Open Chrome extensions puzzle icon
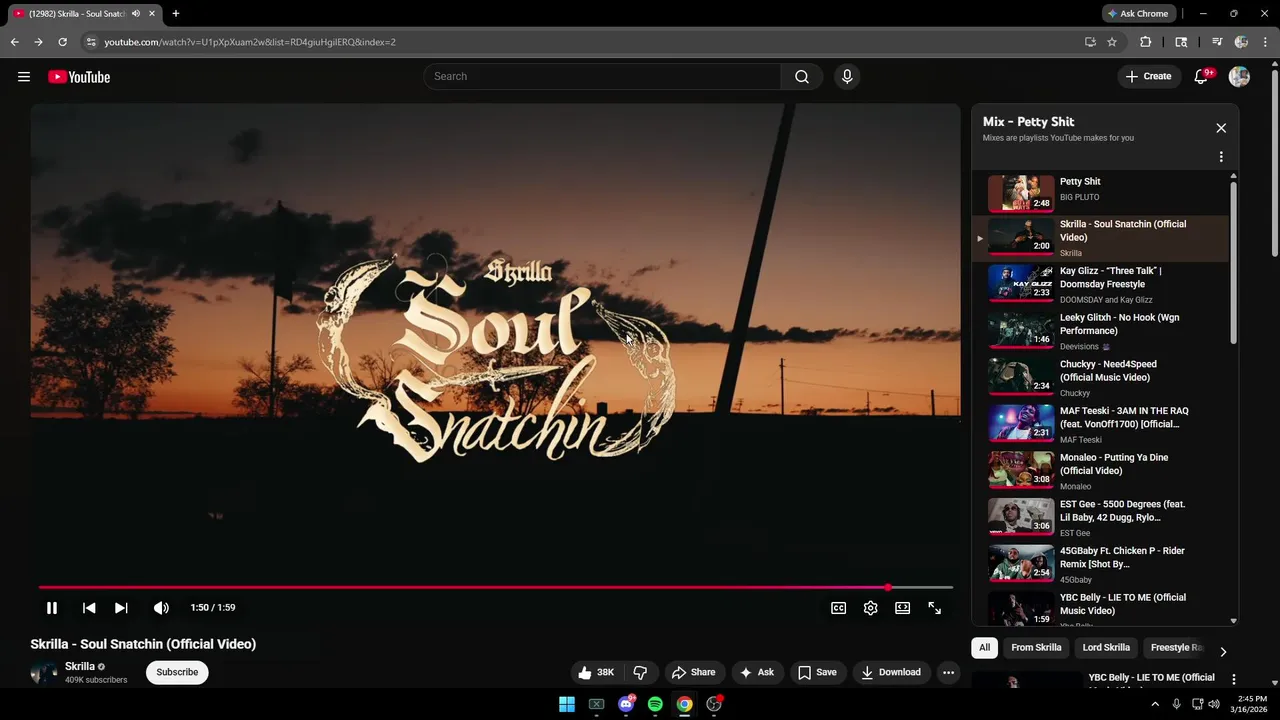This screenshot has height=720, width=1280. click(x=1146, y=42)
